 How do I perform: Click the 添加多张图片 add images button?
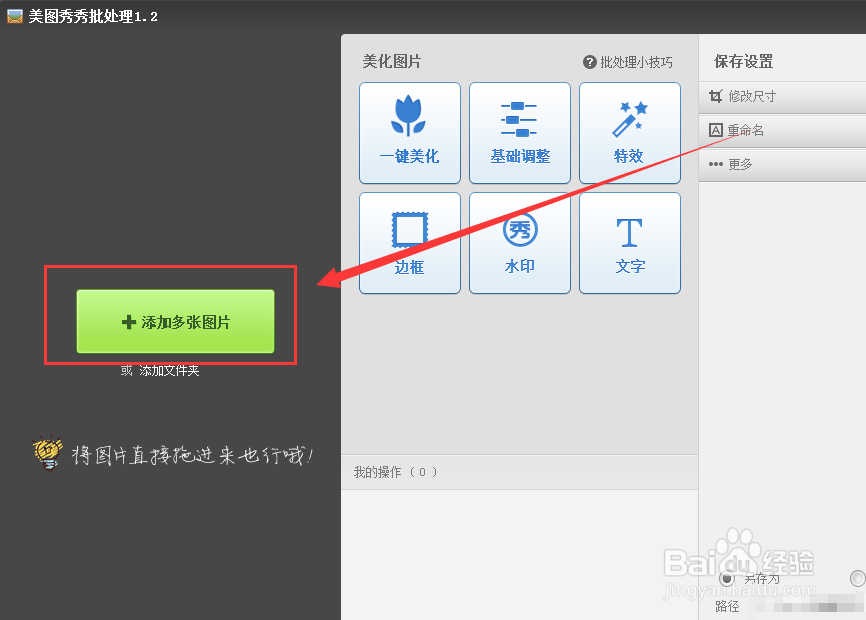(x=176, y=321)
